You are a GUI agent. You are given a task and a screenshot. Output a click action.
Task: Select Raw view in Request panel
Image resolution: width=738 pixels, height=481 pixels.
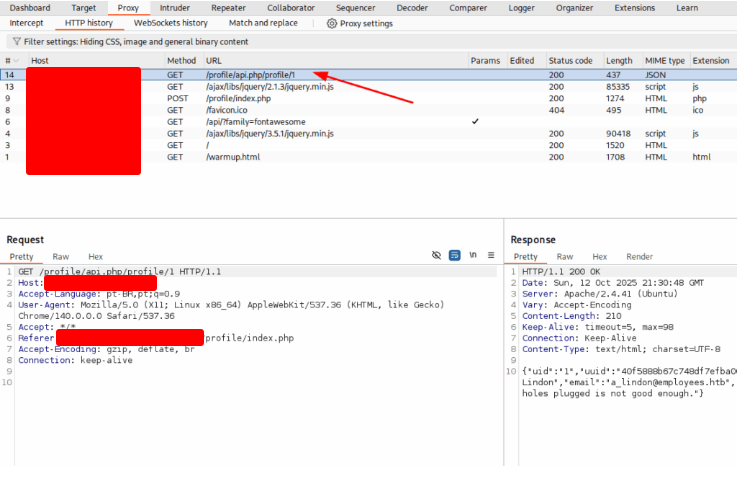62,257
